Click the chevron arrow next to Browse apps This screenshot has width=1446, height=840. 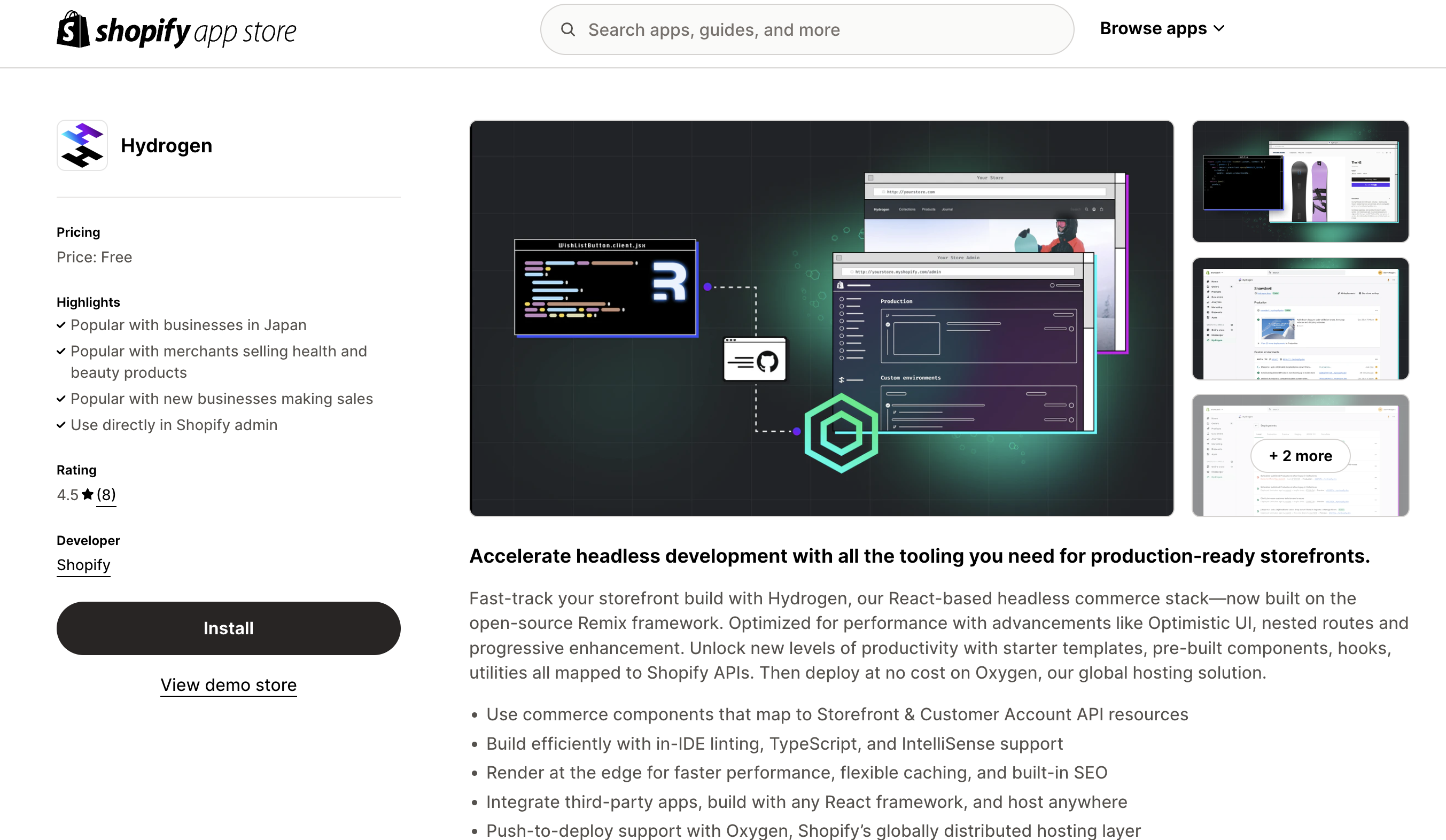pos(1219,29)
